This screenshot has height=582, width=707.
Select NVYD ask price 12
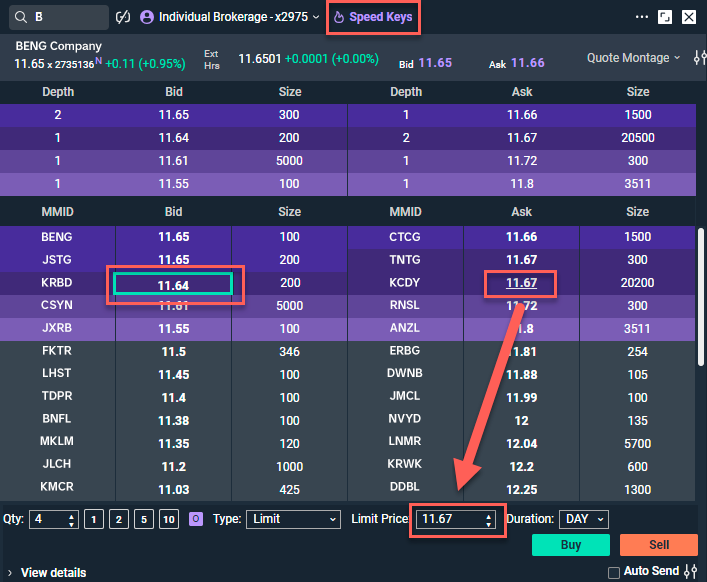pyautogui.click(x=521, y=421)
